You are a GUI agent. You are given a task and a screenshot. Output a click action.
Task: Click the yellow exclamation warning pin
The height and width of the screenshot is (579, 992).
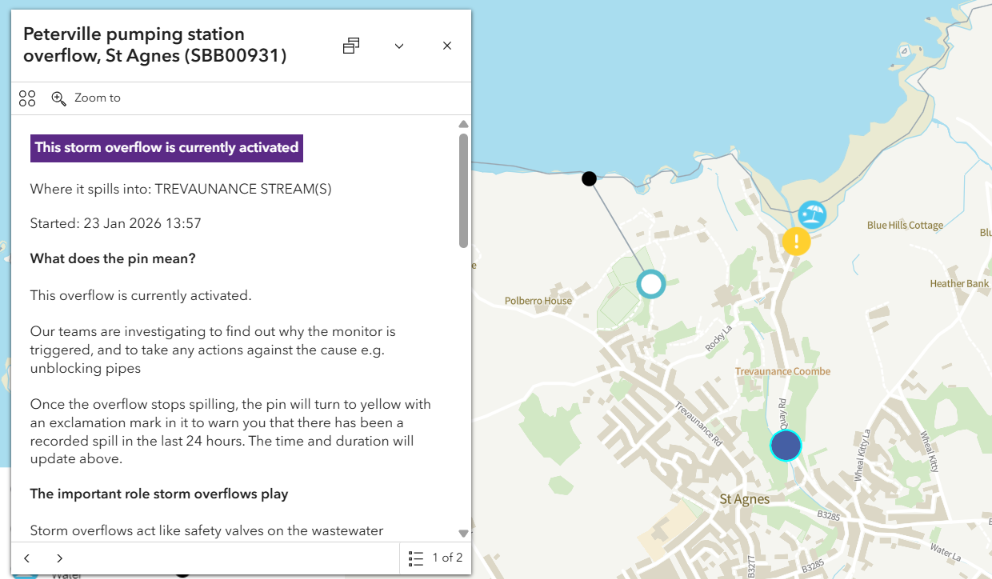796,241
